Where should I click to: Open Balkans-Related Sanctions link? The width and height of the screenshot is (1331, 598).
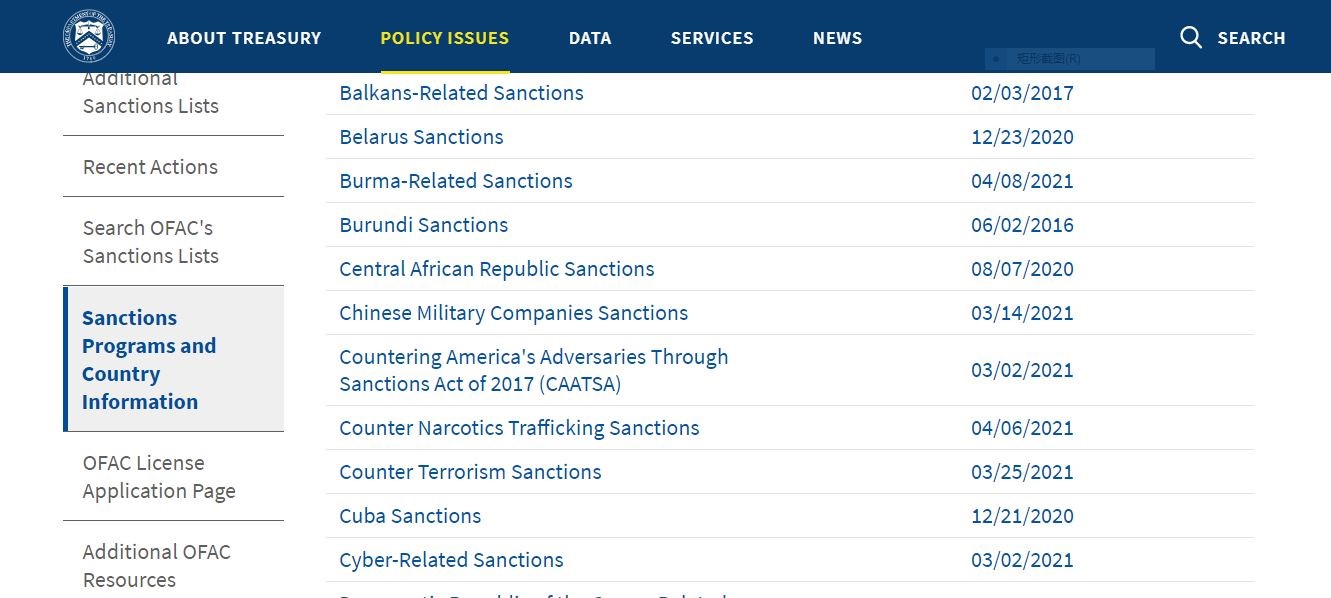point(461,93)
